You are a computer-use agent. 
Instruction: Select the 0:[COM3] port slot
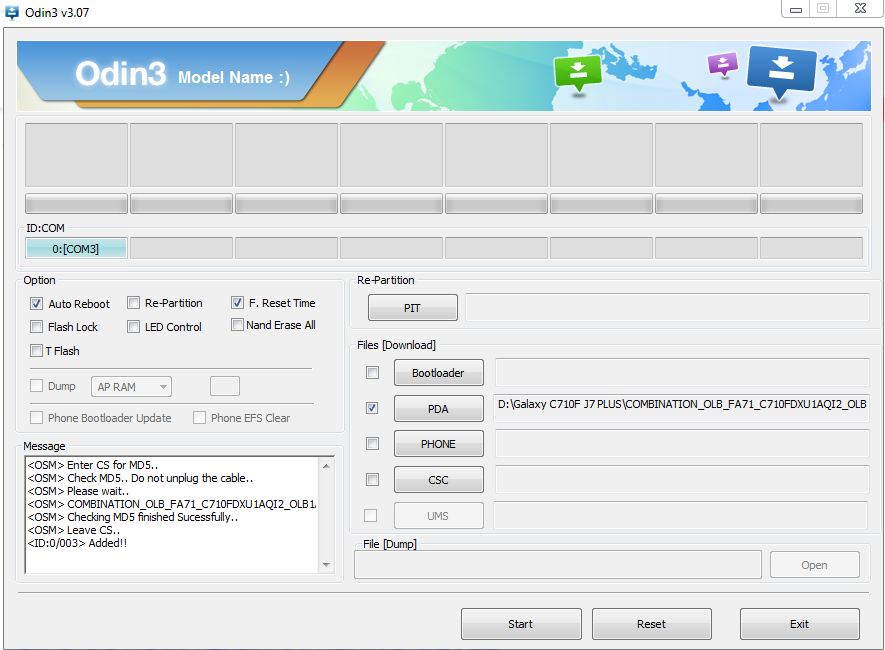(x=76, y=248)
